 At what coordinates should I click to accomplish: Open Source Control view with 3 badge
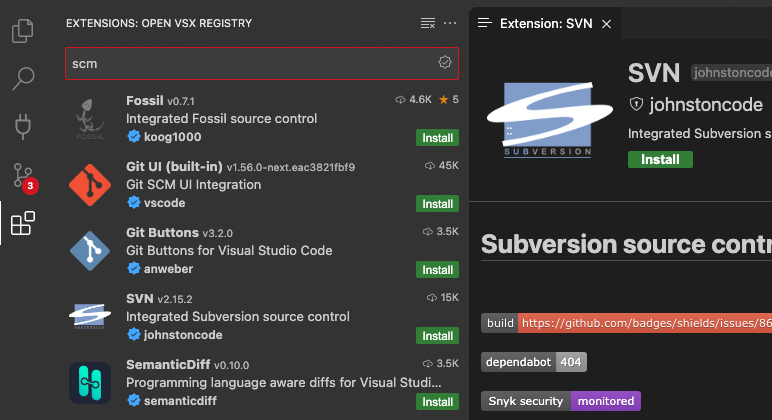click(x=25, y=178)
